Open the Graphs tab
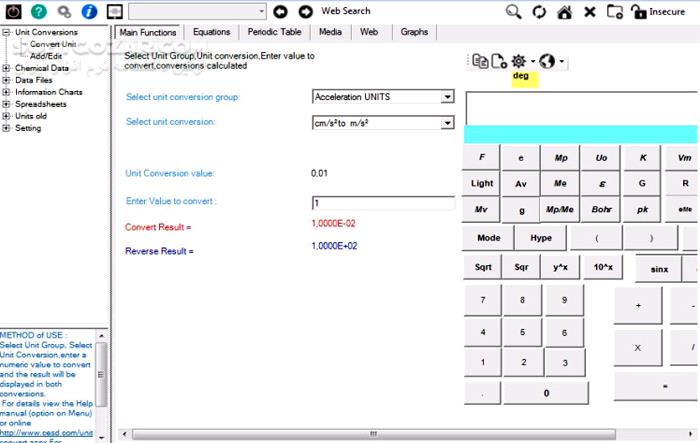700x443 pixels. coord(414,32)
